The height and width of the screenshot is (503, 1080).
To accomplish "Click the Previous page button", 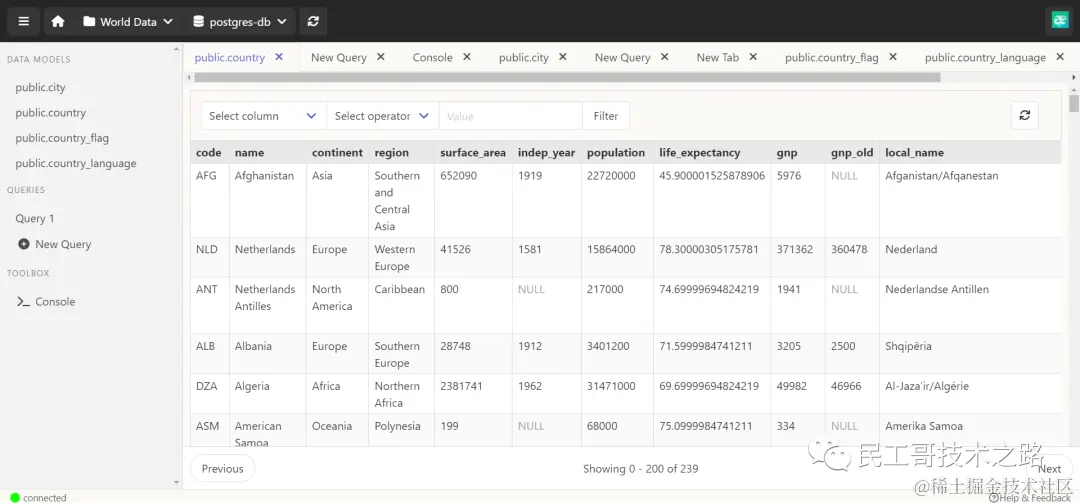I will (222, 469).
